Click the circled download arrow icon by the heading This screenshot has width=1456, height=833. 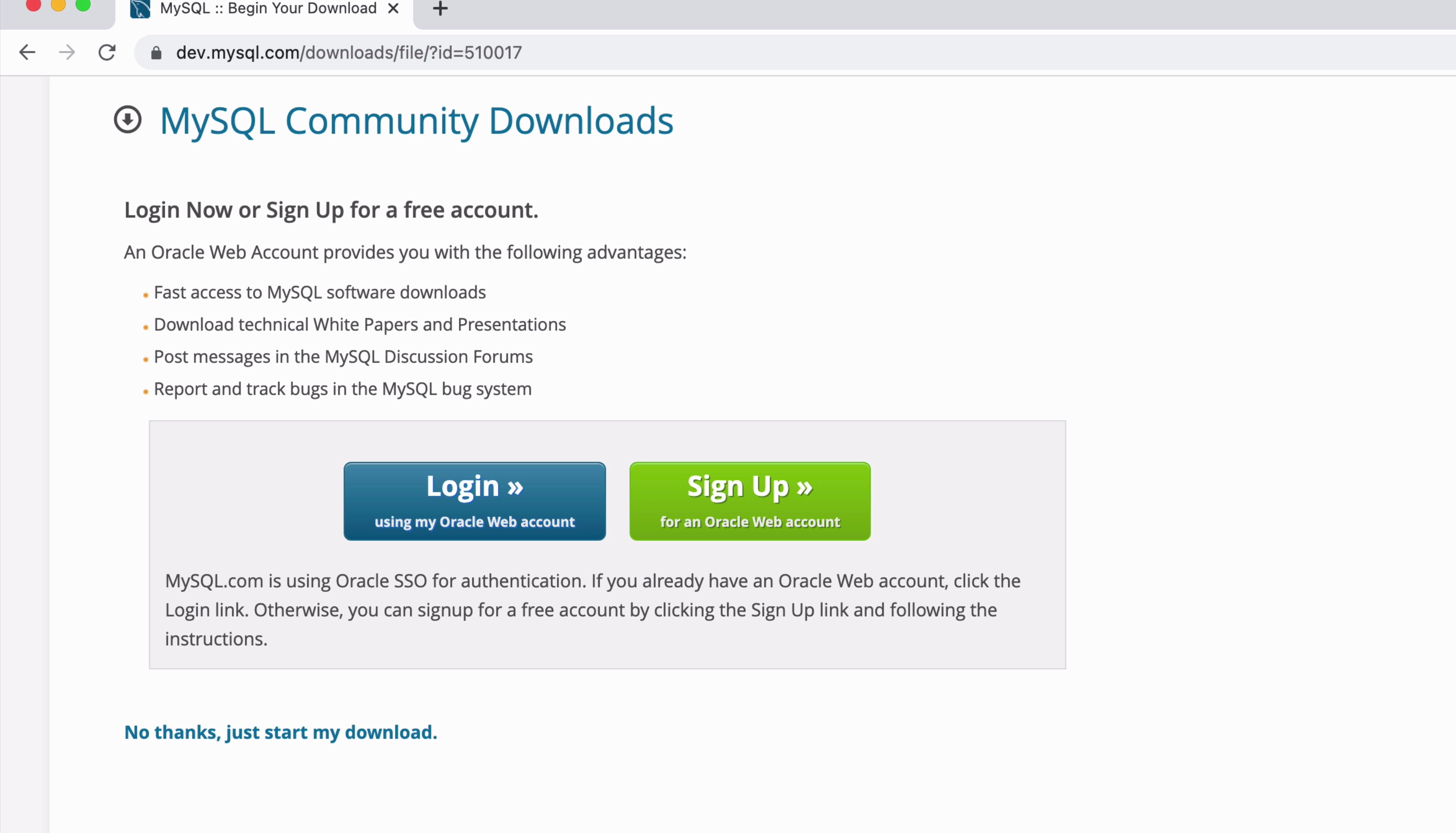[x=127, y=120]
